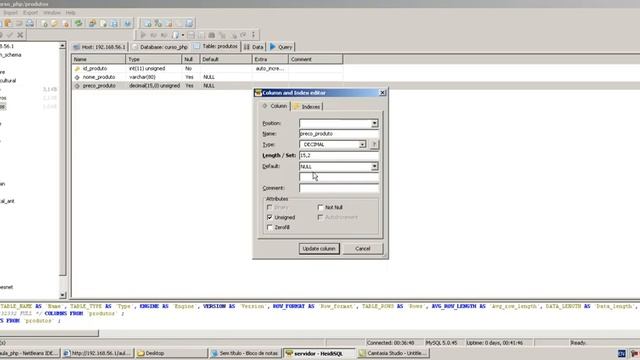This screenshot has height=360, width=640.
Task: Open the http://192.168.56.1 browser taskbar button
Action: (98, 353)
